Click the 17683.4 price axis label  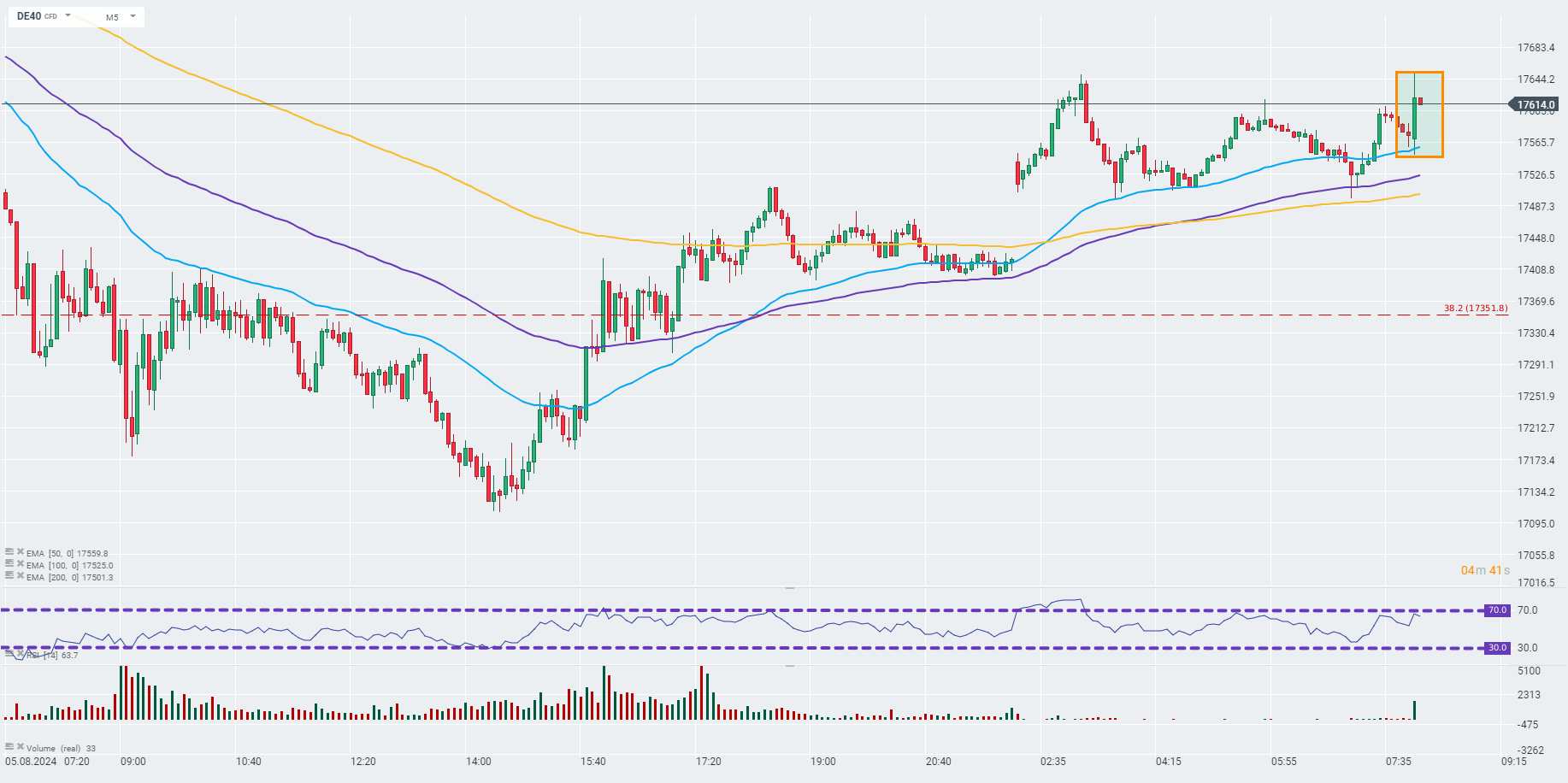pyautogui.click(x=1536, y=48)
